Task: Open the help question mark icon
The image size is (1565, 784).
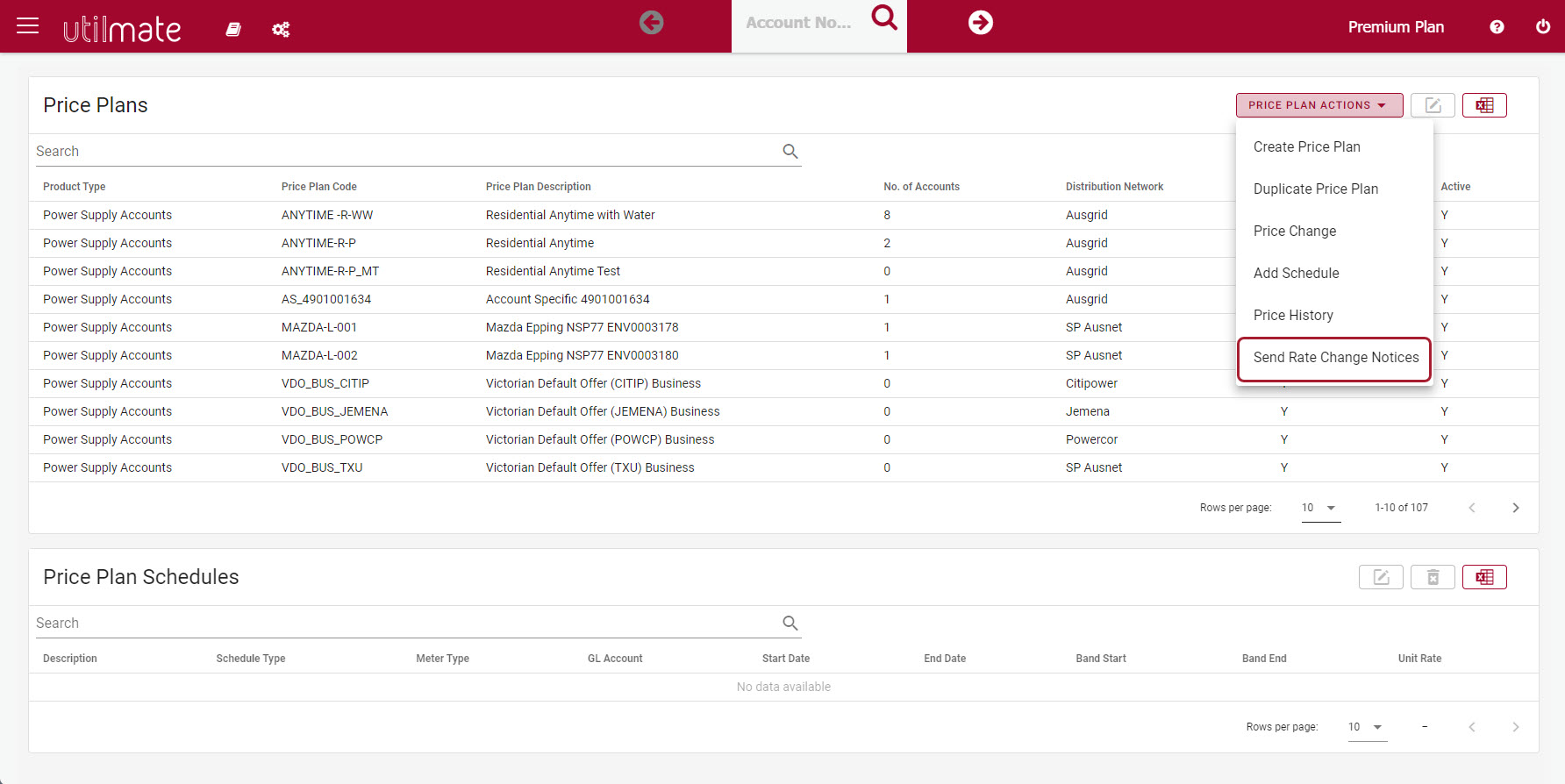Action: (1497, 27)
